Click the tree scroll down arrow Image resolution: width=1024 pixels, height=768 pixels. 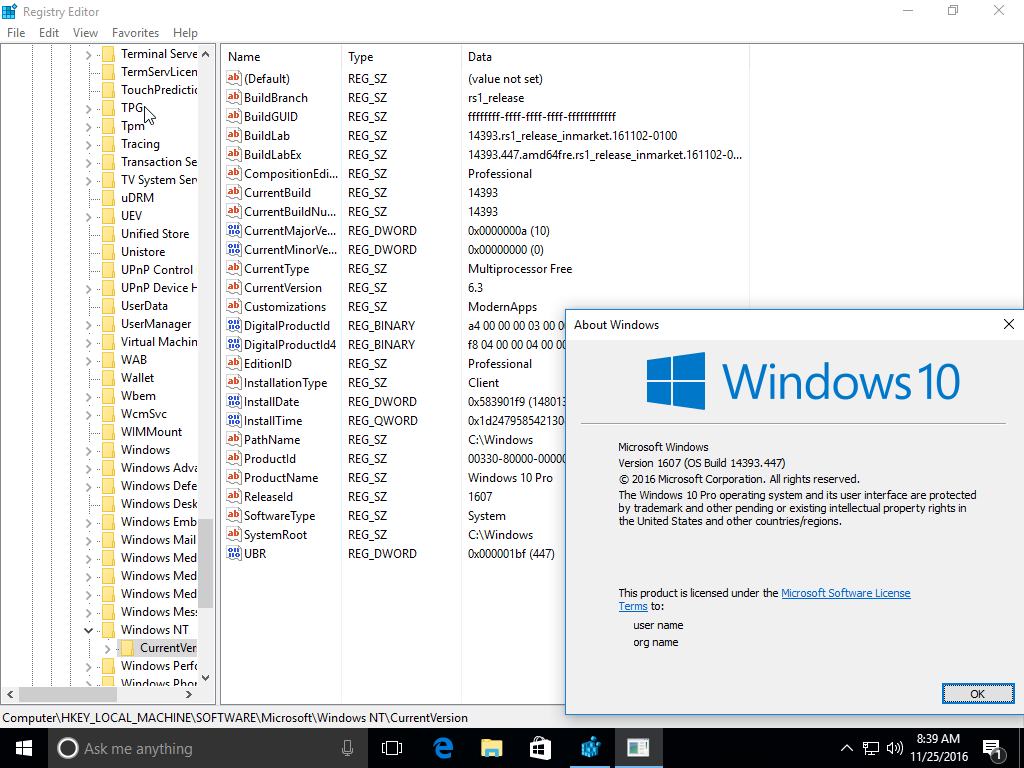[x=206, y=678]
